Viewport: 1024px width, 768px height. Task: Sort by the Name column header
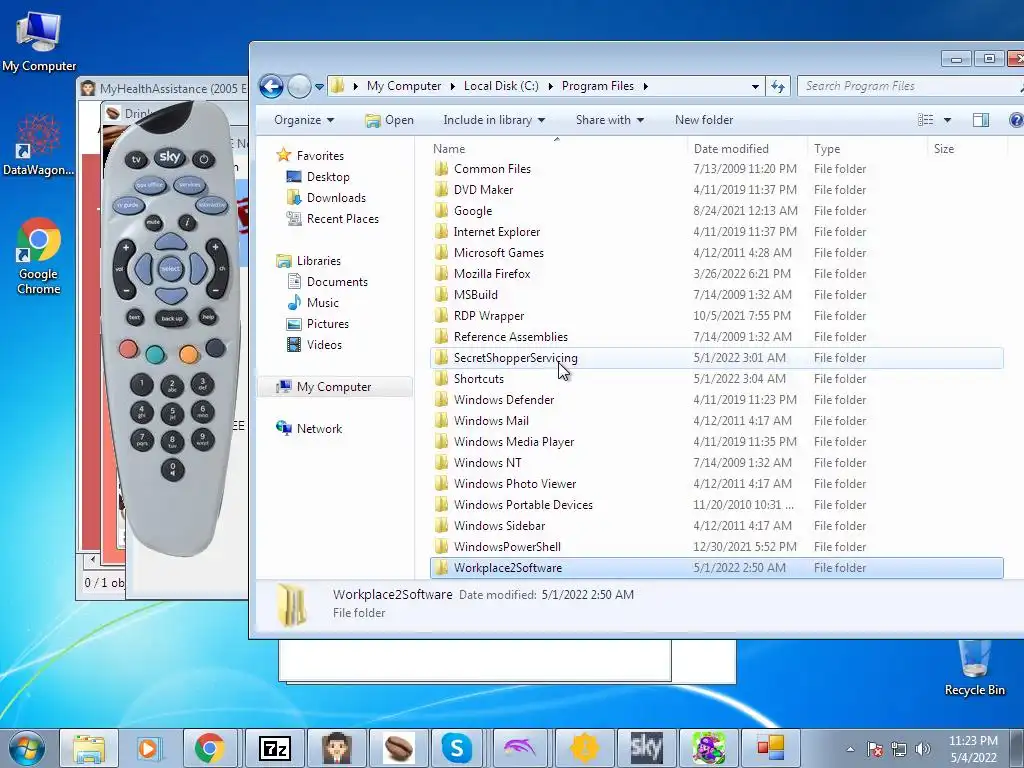558,149
